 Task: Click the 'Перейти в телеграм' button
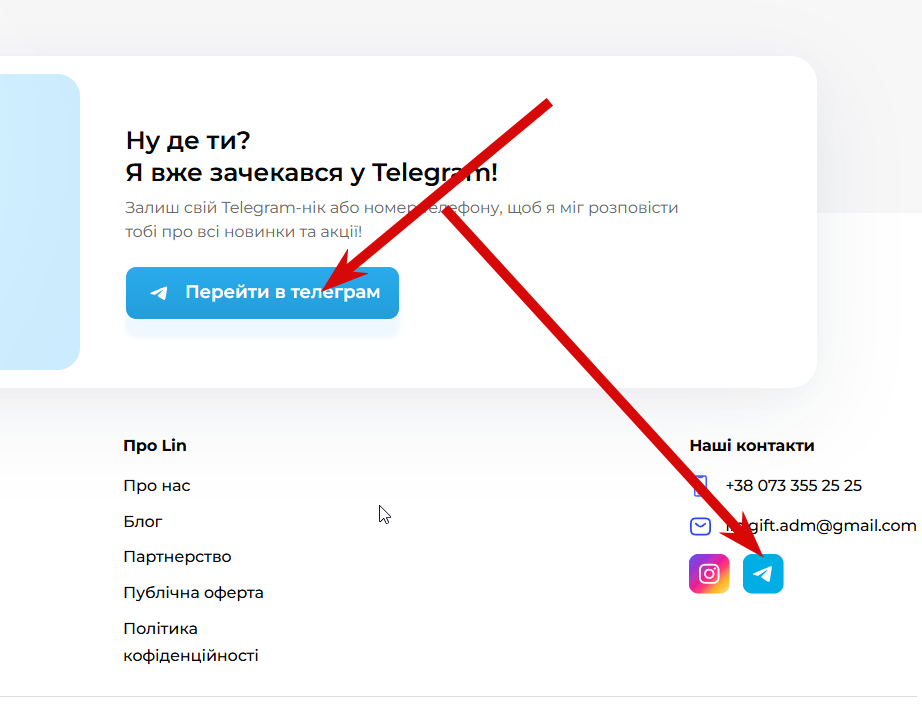(262, 293)
